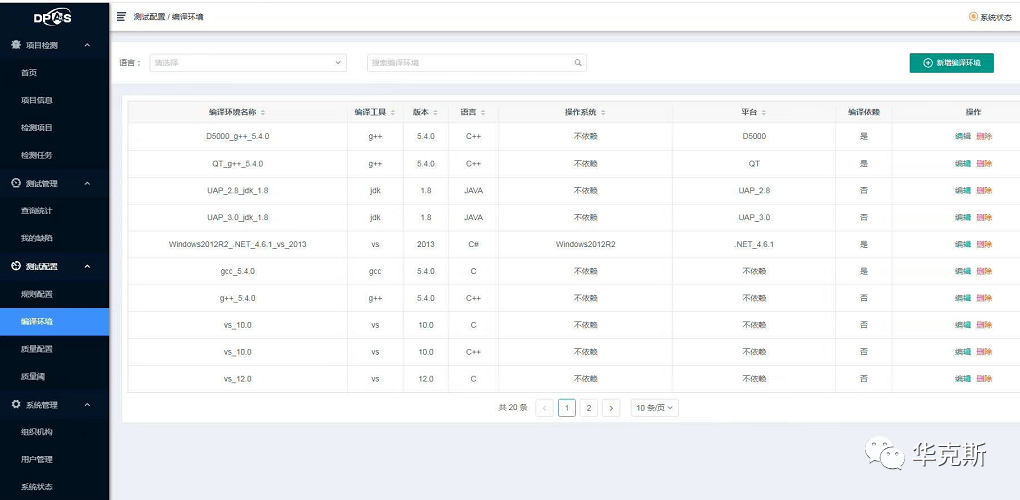Sort by the 操作系统 column header icon
The height and width of the screenshot is (500, 1020).
pos(604,112)
